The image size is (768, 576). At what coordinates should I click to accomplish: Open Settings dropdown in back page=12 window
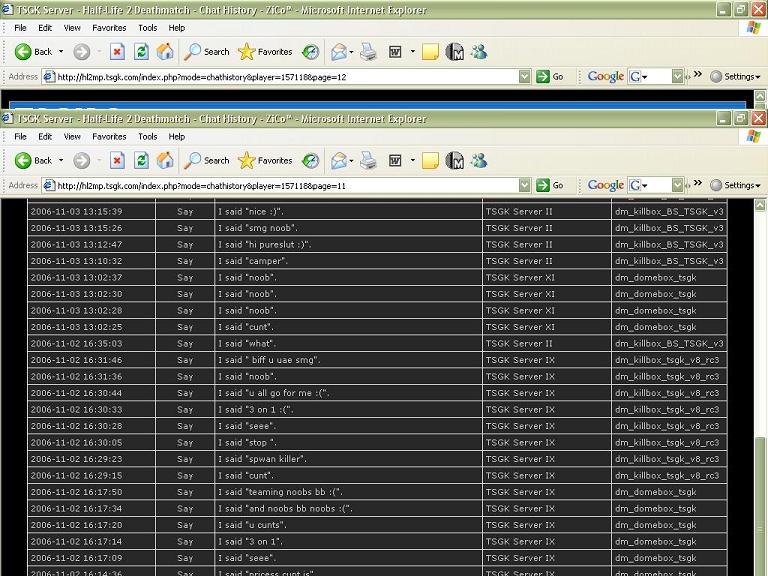[736, 76]
